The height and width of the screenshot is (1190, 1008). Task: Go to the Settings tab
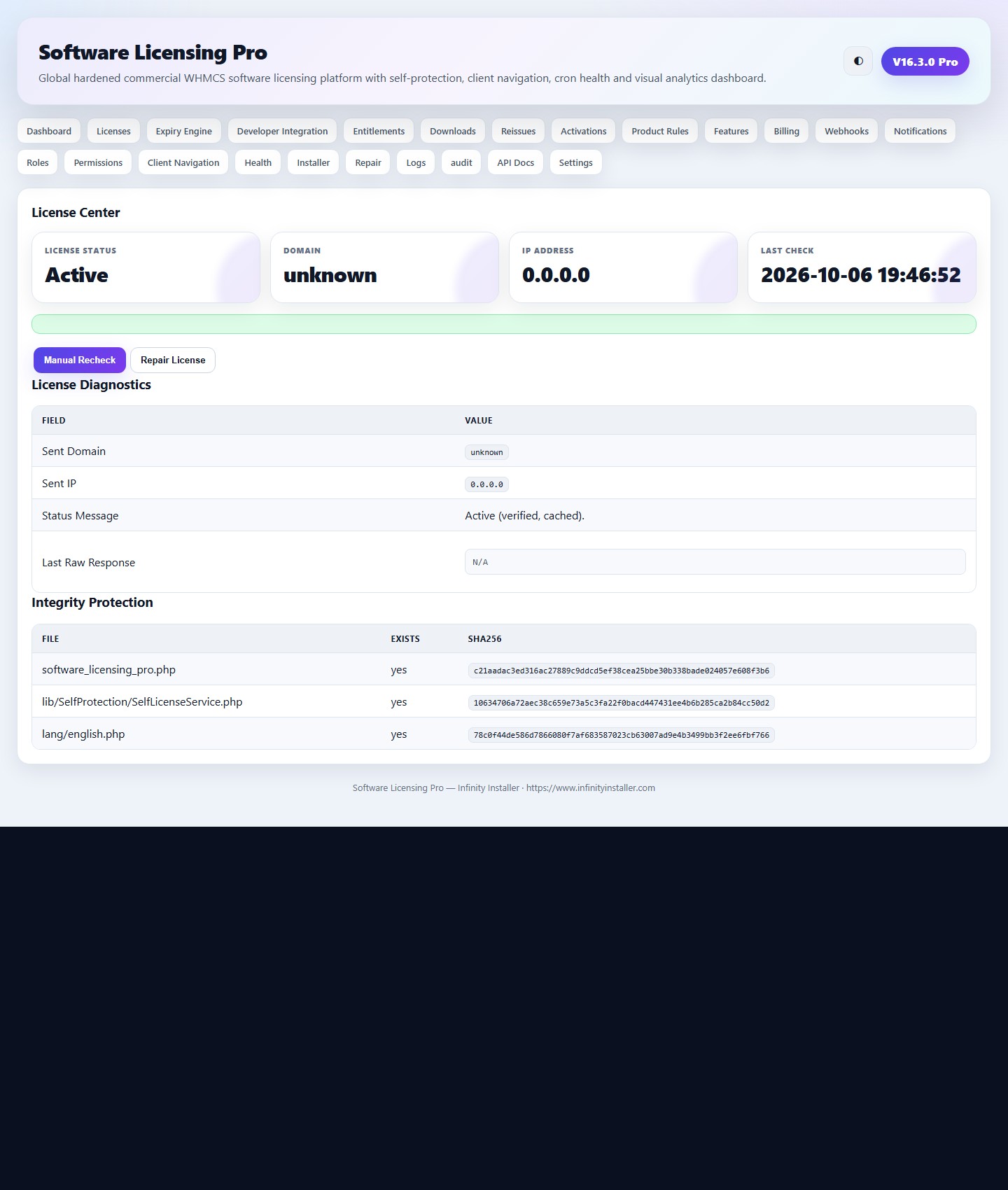pyautogui.click(x=576, y=162)
